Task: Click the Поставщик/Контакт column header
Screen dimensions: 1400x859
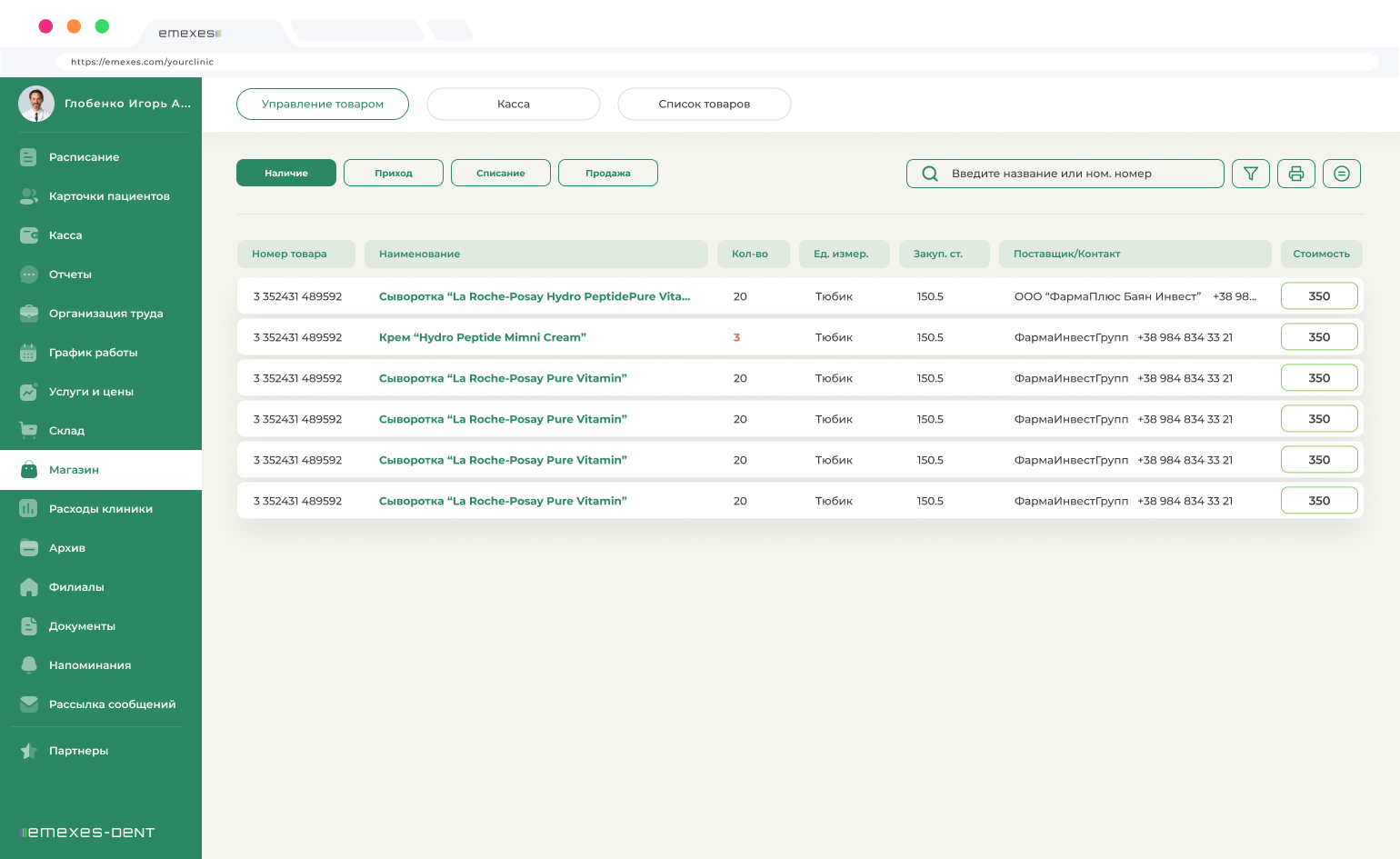Action: click(1135, 255)
